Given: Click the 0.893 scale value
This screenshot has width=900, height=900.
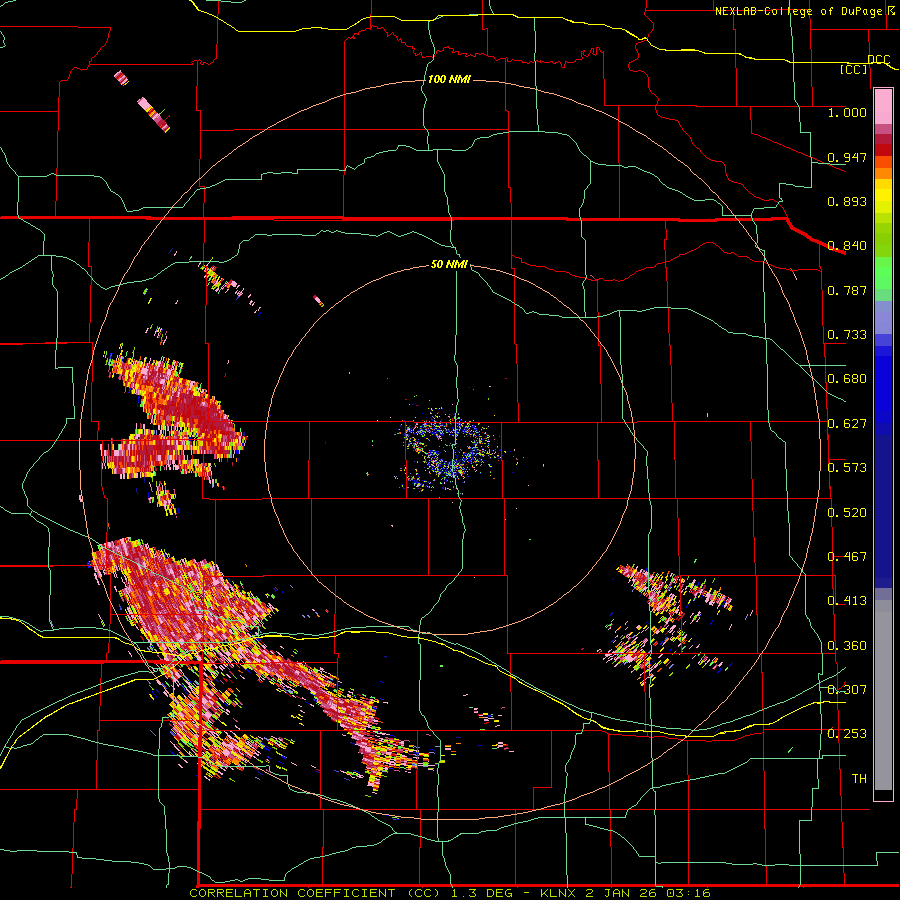Looking at the screenshot, I should tap(847, 201).
